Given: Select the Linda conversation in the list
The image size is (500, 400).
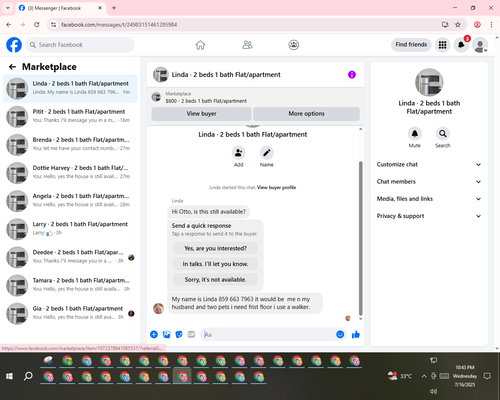Looking at the screenshot, I should (x=70, y=89).
